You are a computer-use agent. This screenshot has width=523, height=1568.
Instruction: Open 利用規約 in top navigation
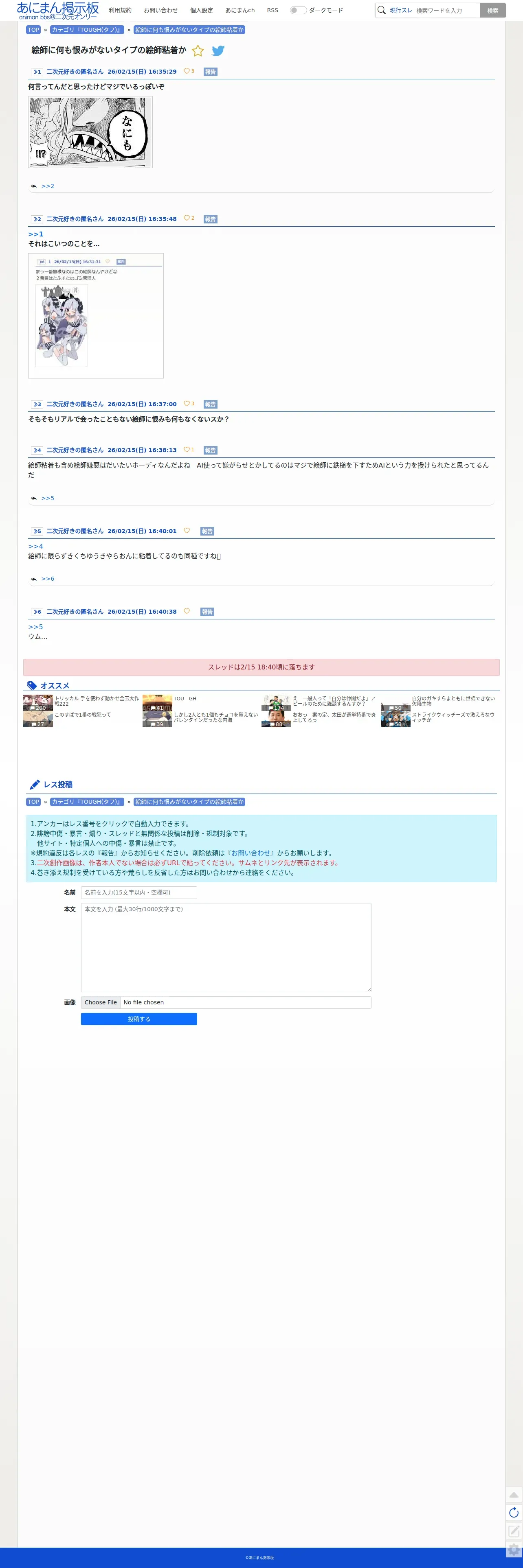pyautogui.click(x=120, y=10)
